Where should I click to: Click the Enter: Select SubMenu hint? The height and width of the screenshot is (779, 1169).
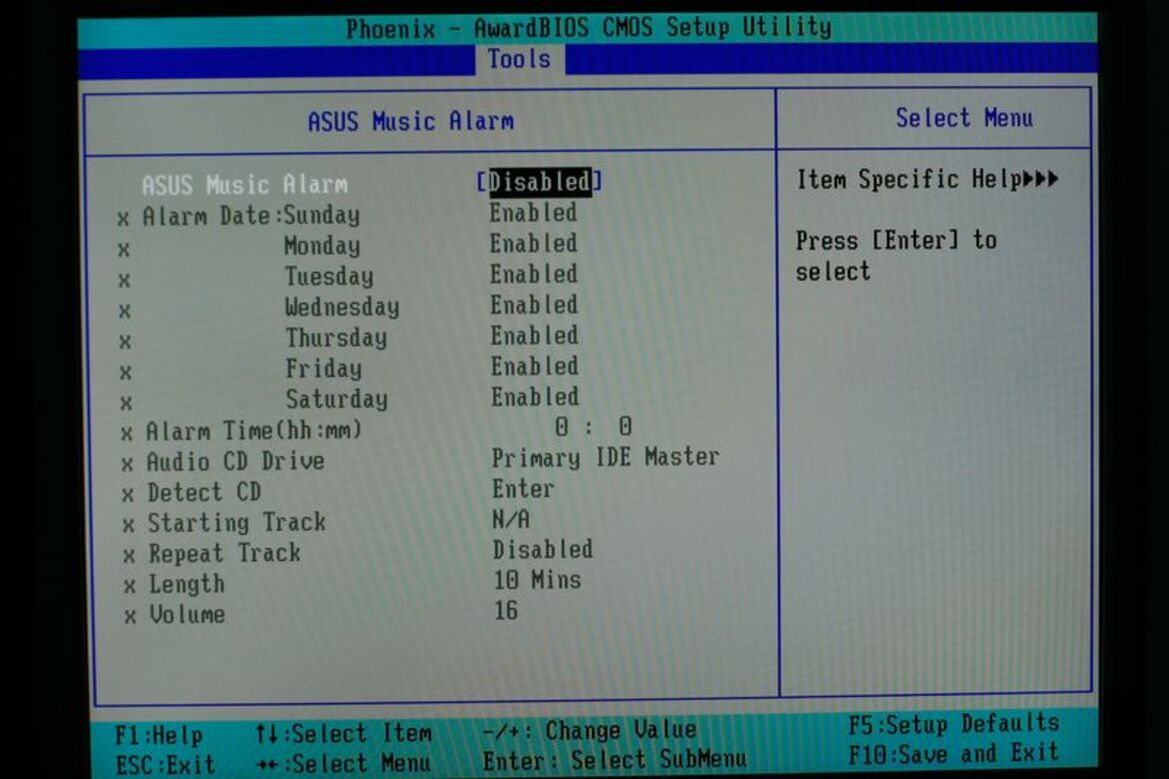pos(614,760)
